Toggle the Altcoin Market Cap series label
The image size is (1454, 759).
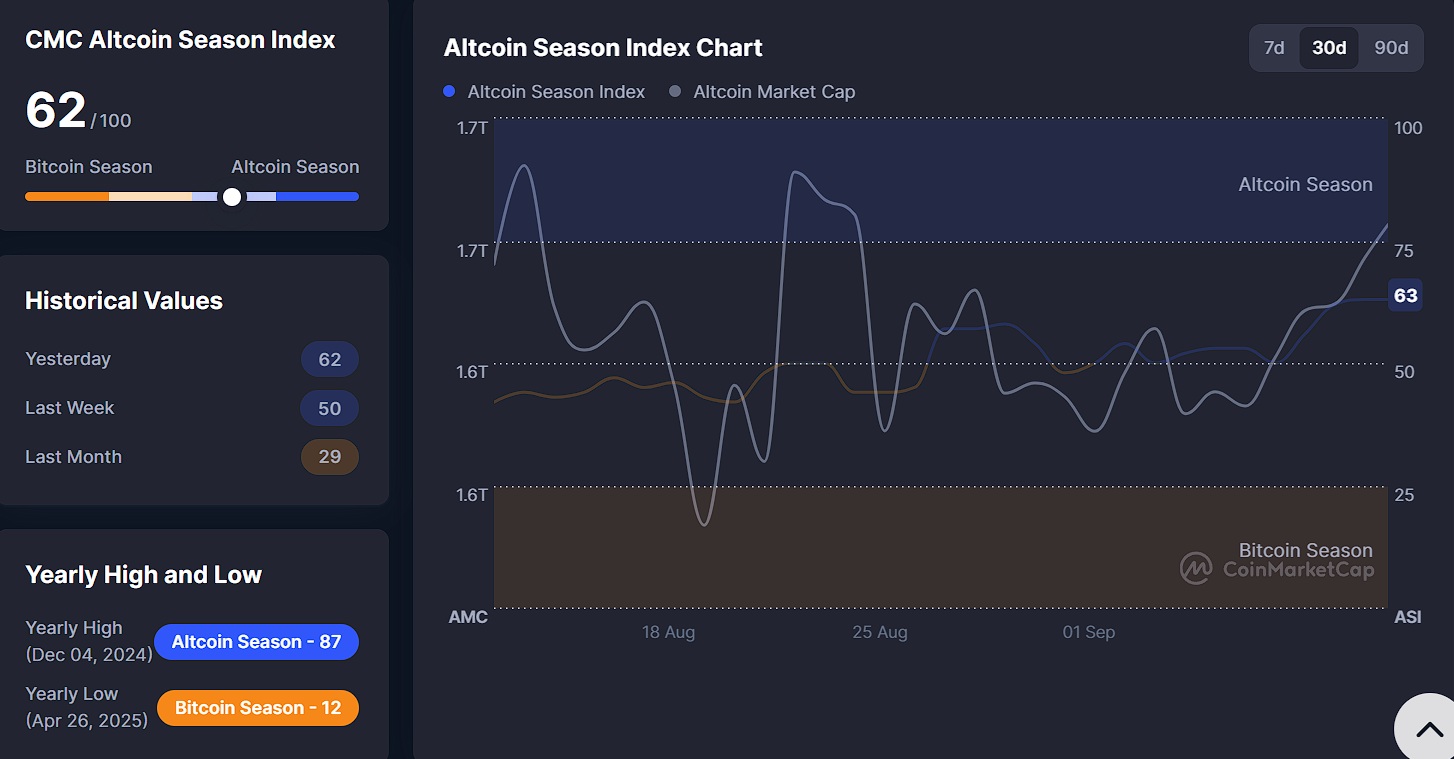coord(774,92)
